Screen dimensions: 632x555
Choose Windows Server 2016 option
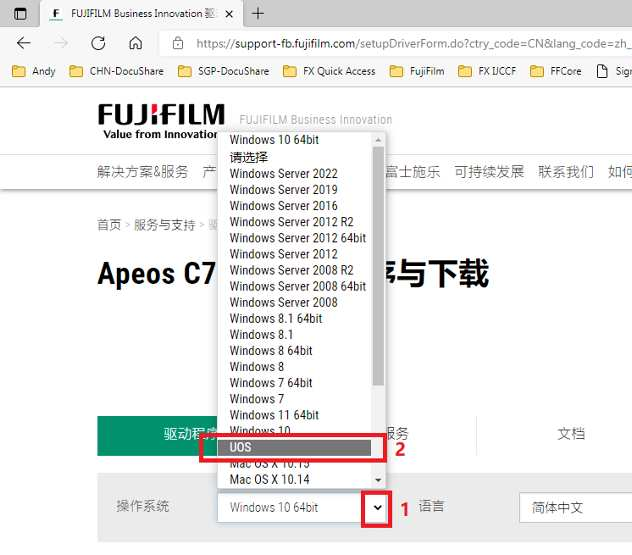(294, 206)
